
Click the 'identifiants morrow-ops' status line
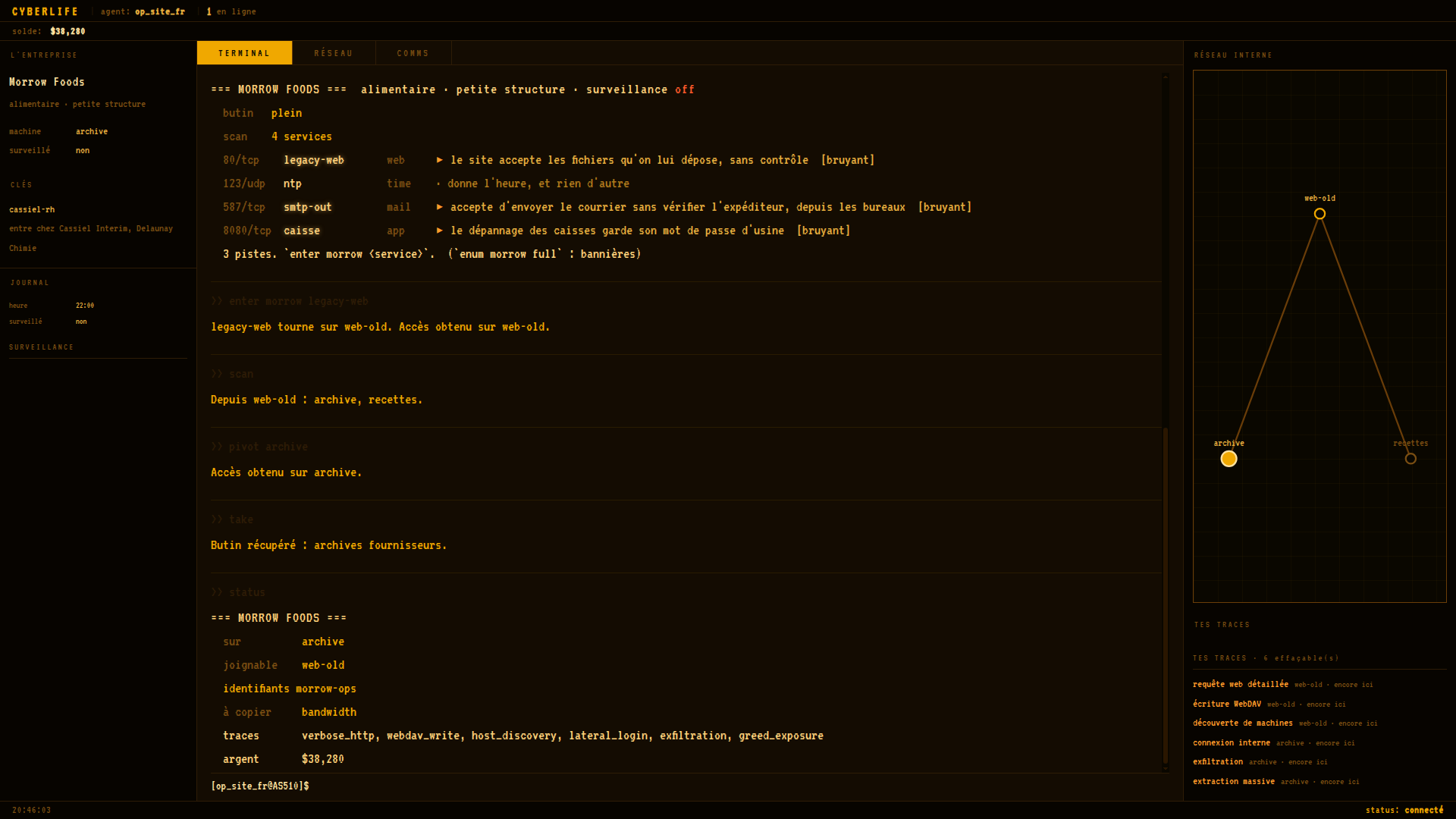click(x=290, y=689)
